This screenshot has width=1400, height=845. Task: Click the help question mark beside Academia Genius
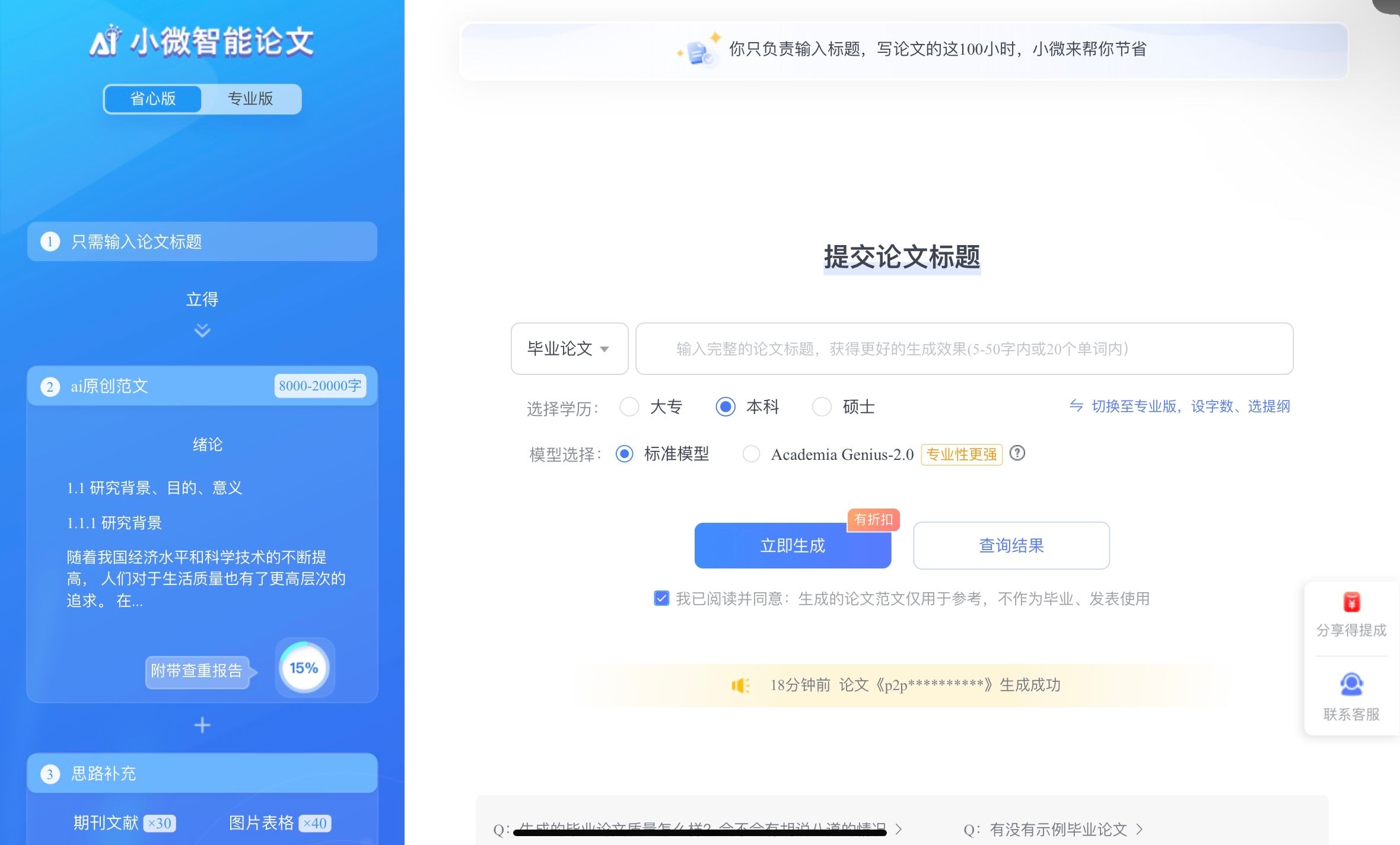[1017, 453]
